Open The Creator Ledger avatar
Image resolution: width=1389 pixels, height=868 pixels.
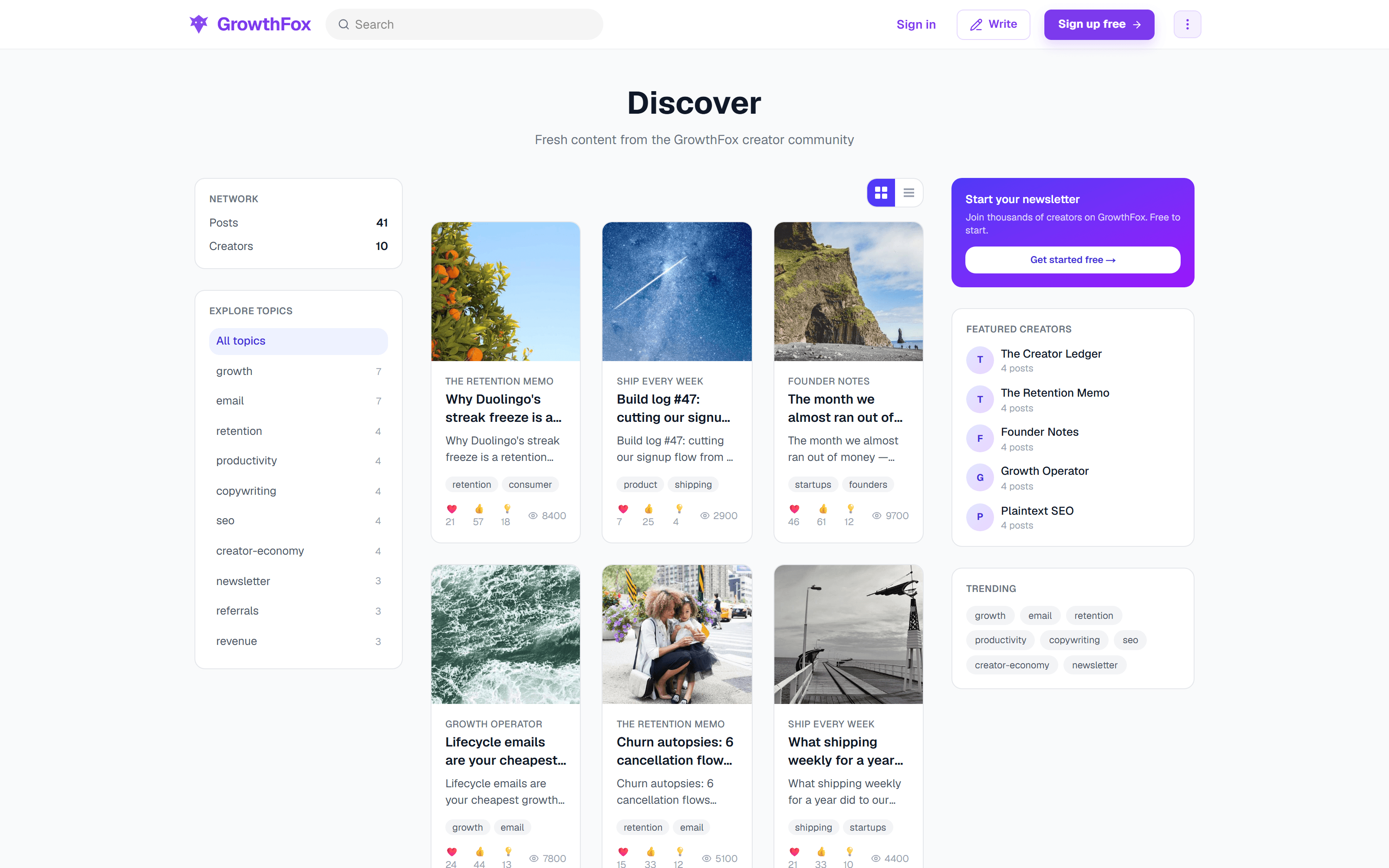coord(980,360)
